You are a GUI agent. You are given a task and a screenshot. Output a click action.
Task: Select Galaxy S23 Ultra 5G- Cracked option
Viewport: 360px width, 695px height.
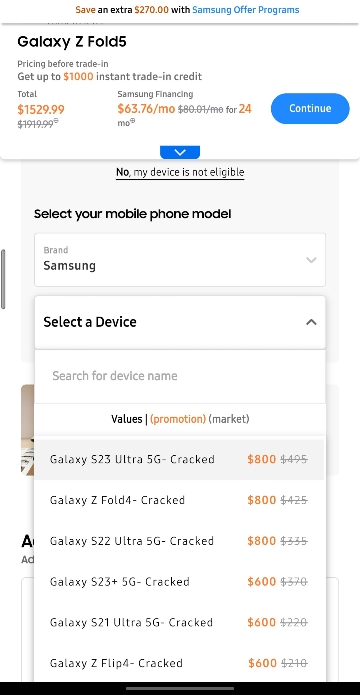[180, 459]
